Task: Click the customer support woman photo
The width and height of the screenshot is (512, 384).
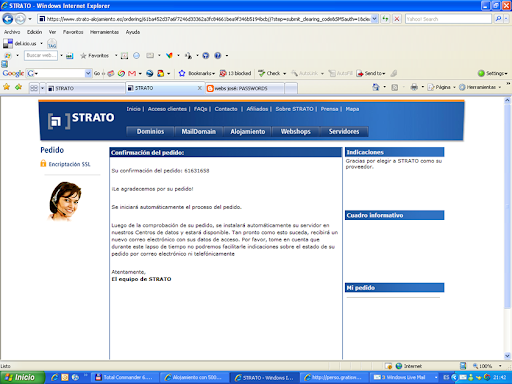Action: click(66, 201)
